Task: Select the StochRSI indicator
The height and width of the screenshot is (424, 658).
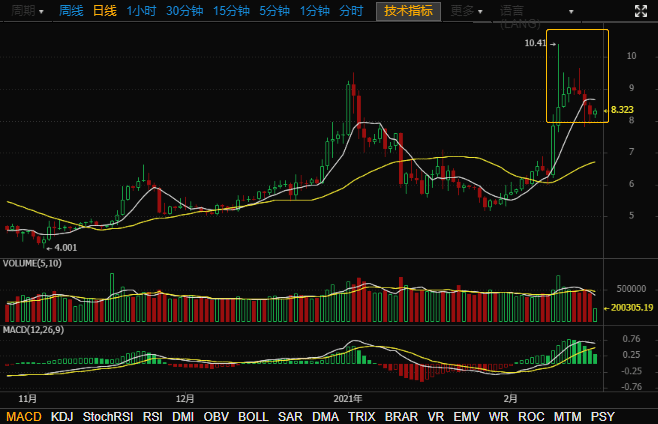Action: pyautogui.click(x=108, y=416)
